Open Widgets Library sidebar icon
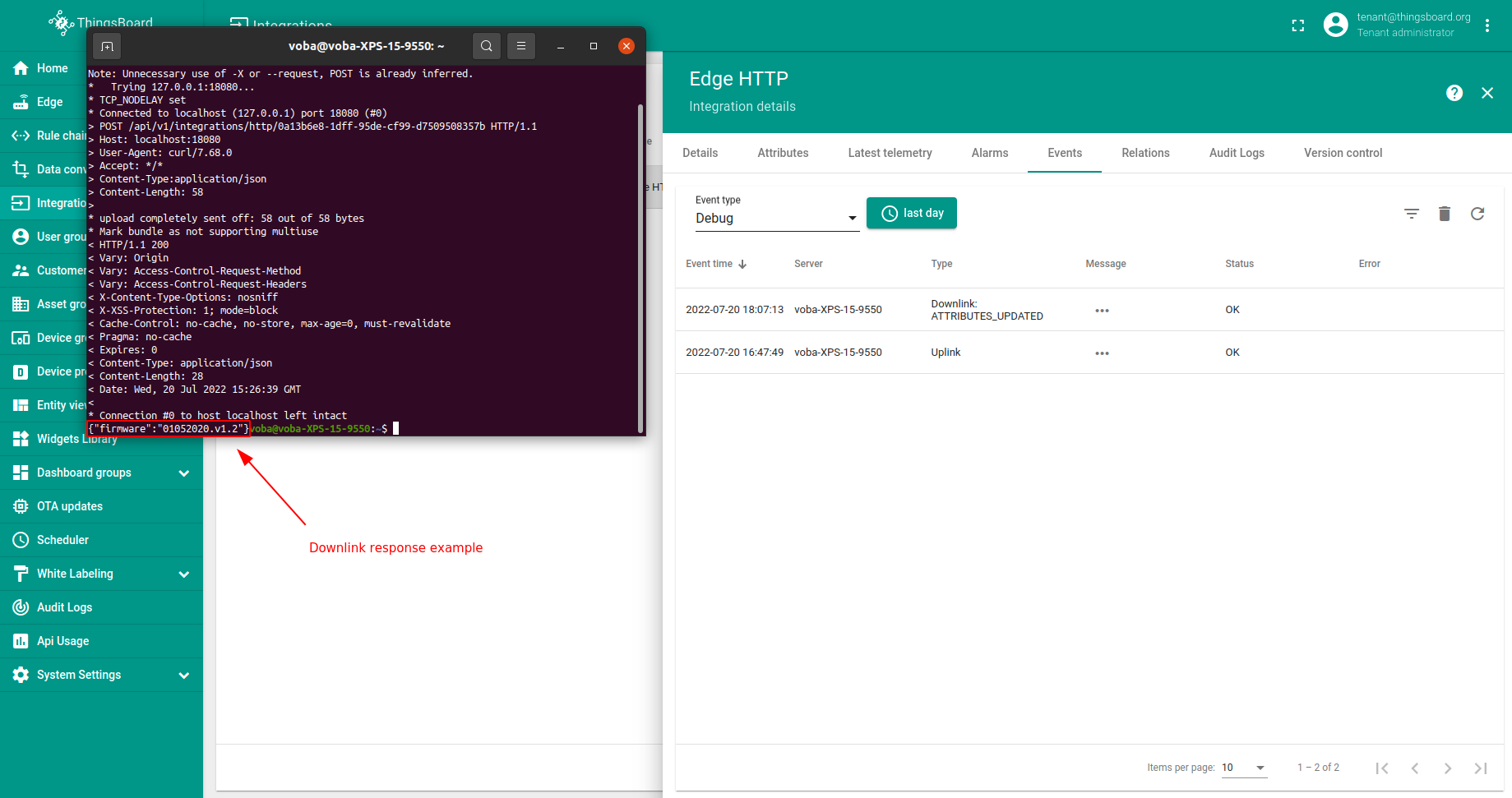The height and width of the screenshot is (798, 1512). click(21, 439)
